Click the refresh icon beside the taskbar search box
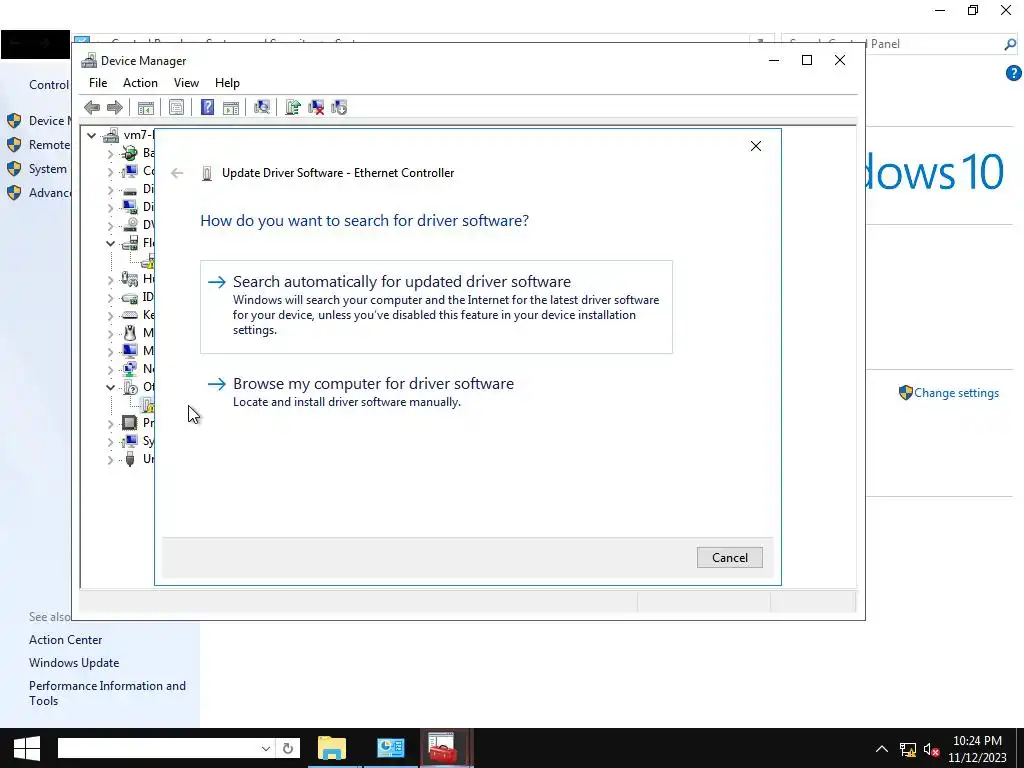Image resolution: width=1024 pixels, height=768 pixels. point(288,748)
